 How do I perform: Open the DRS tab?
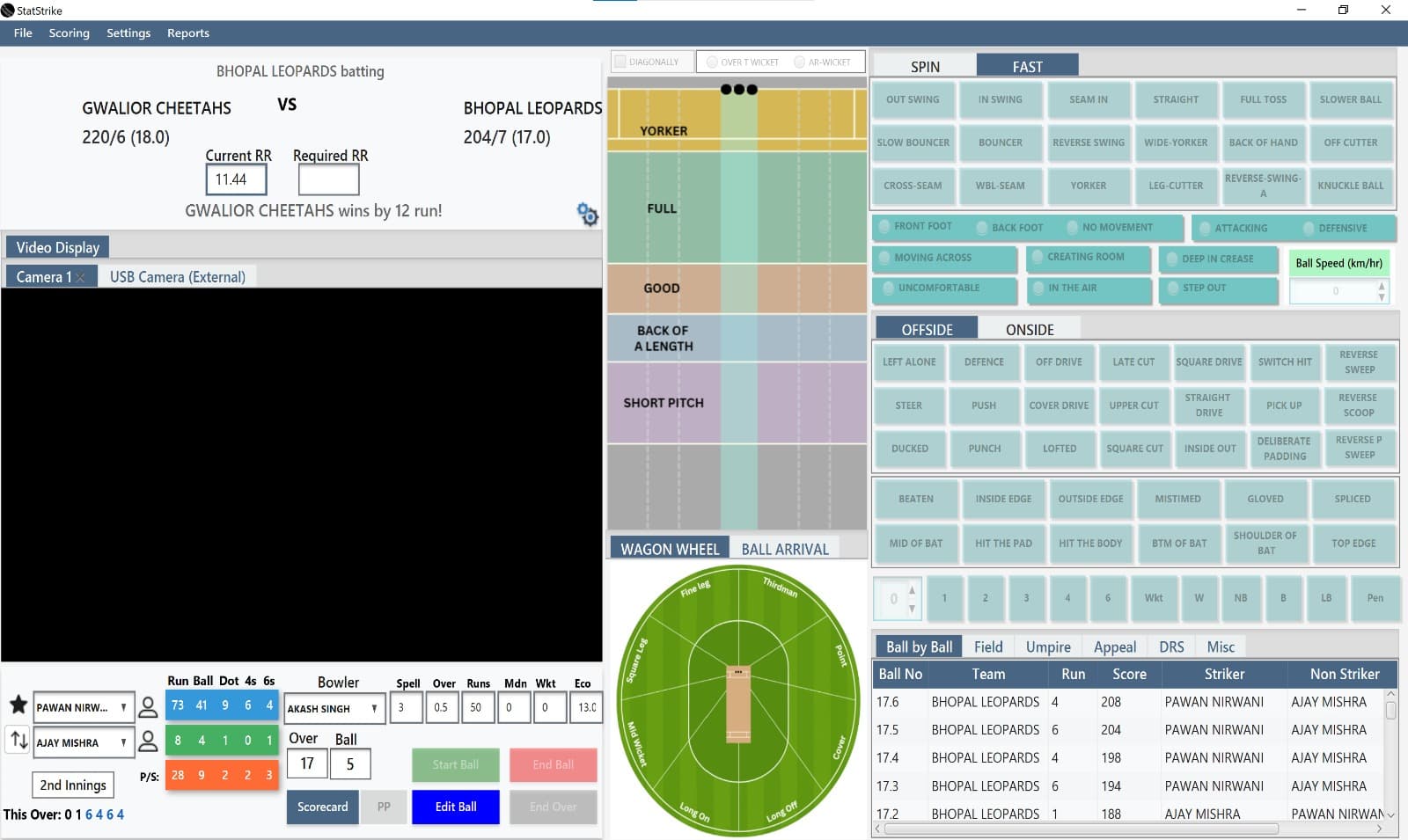pyautogui.click(x=1171, y=646)
